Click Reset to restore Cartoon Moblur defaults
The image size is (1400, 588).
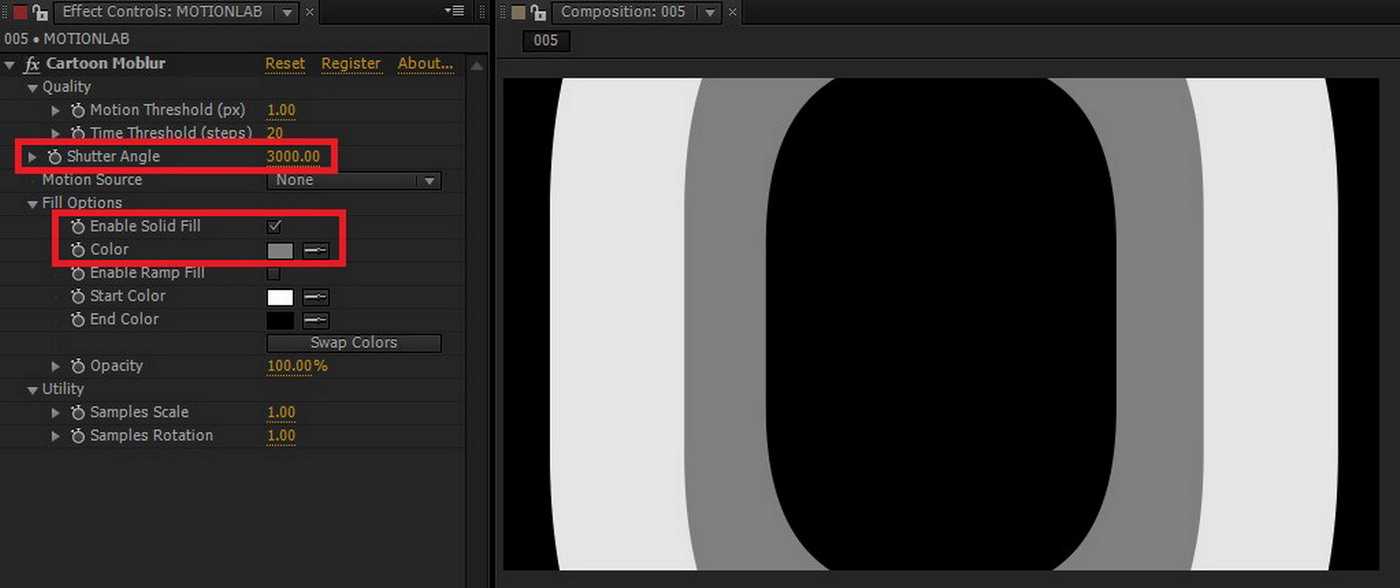pyautogui.click(x=284, y=63)
